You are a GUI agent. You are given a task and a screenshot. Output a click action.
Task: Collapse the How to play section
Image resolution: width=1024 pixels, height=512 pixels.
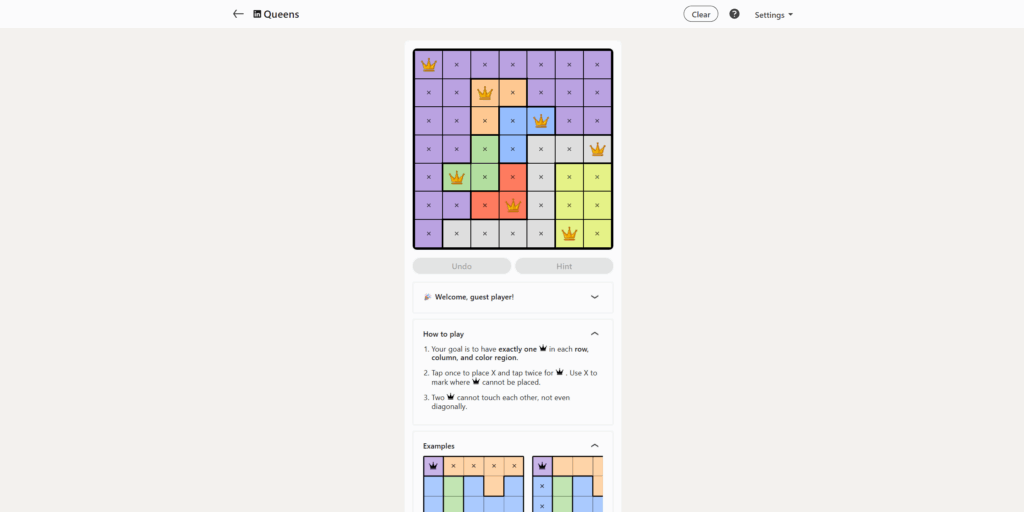(x=594, y=333)
